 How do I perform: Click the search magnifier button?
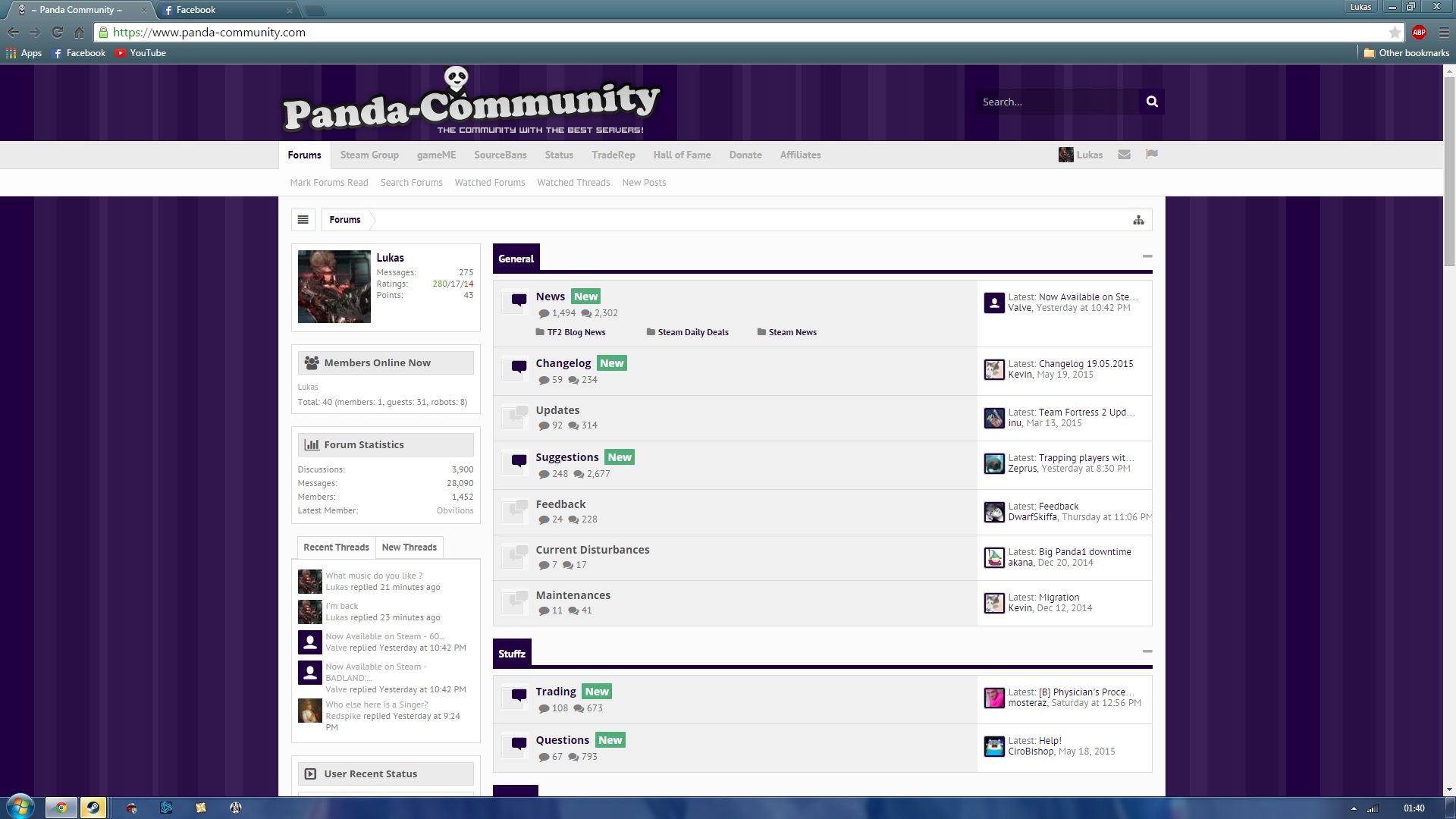tap(1151, 102)
